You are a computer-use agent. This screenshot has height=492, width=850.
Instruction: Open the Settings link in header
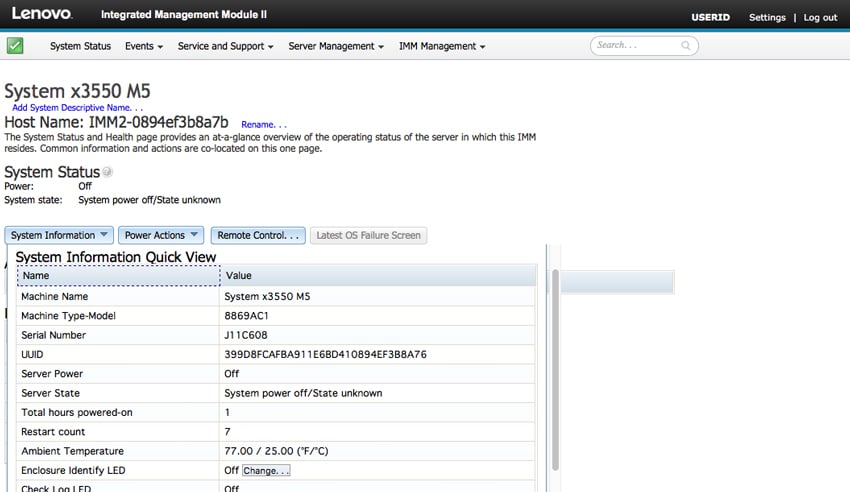tap(767, 17)
